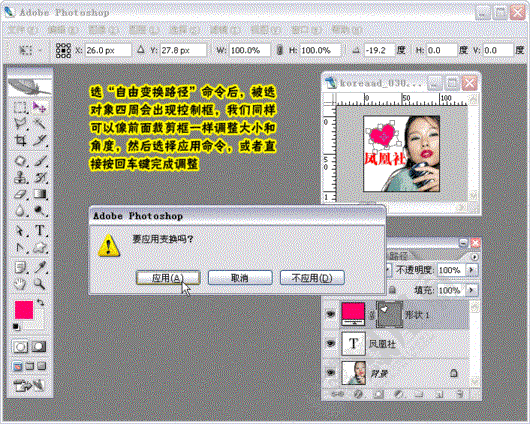Open the second menu in menu bar
Viewport: 530px width, 424px height.
[62, 30]
